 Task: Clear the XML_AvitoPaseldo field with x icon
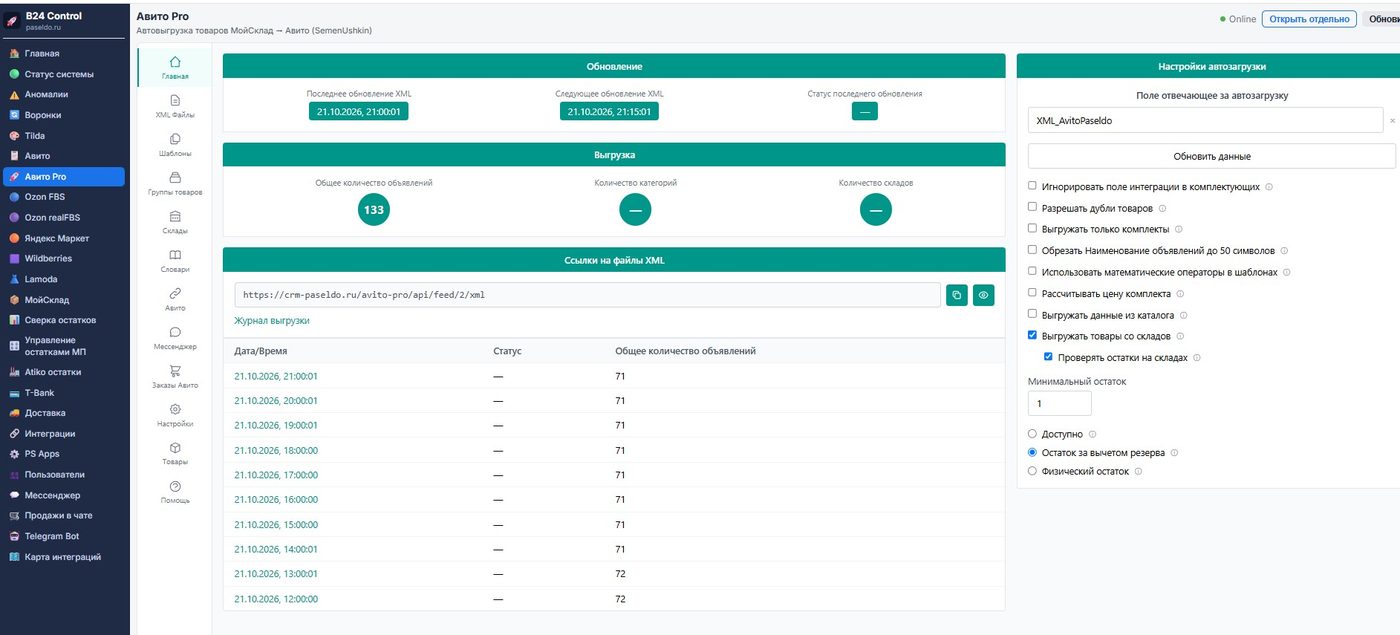1392,120
